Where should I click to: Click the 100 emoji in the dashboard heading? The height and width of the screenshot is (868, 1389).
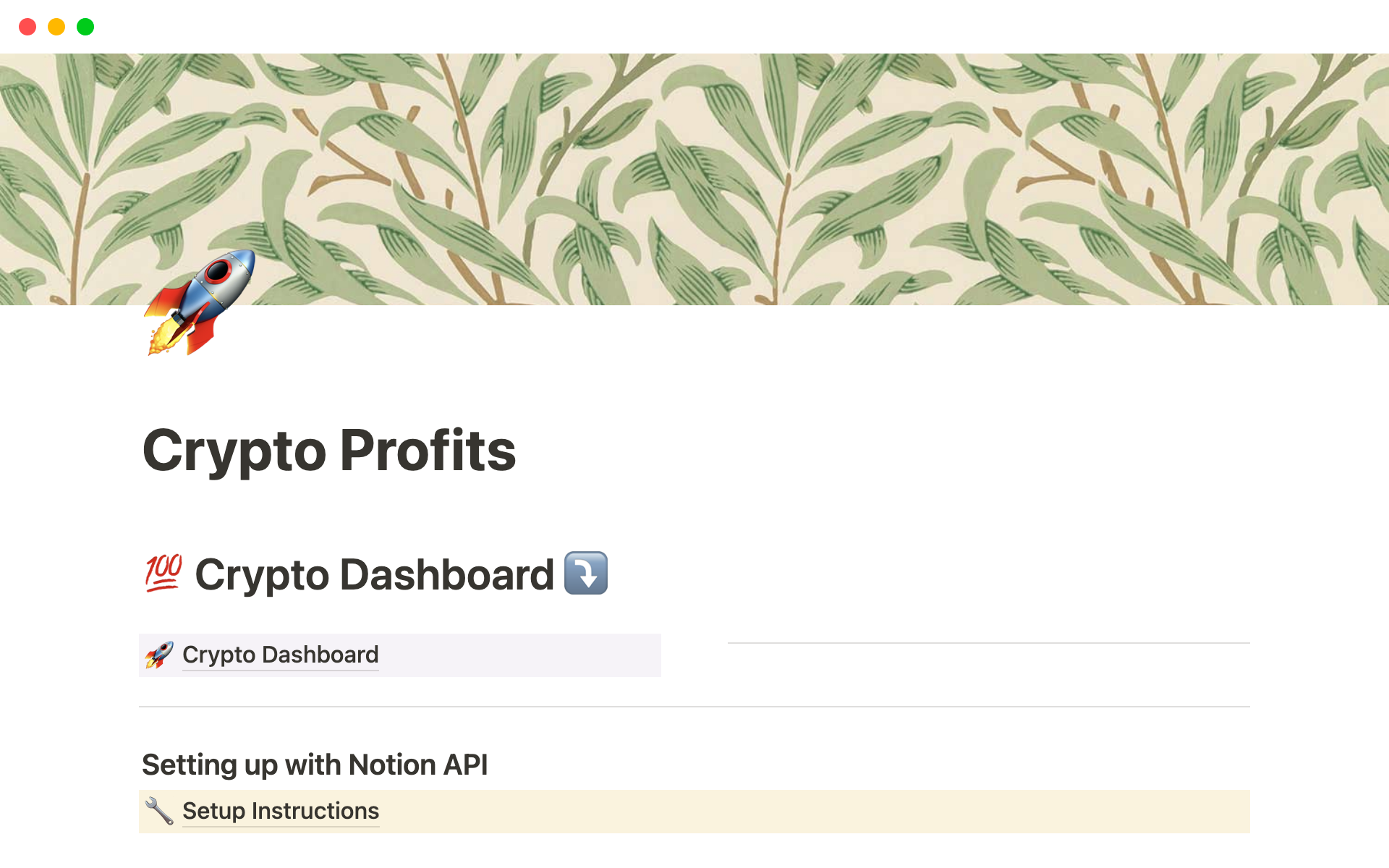[x=162, y=574]
